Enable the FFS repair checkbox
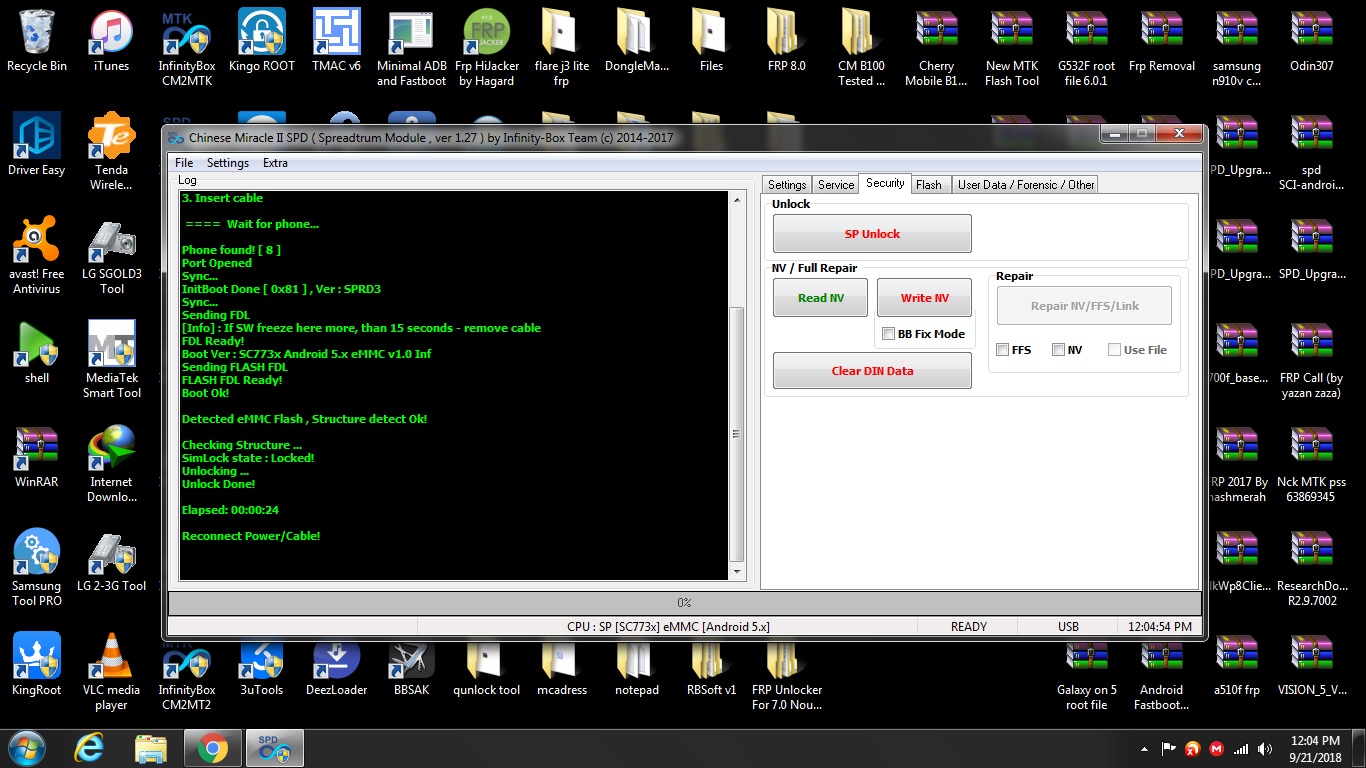 coord(1003,350)
